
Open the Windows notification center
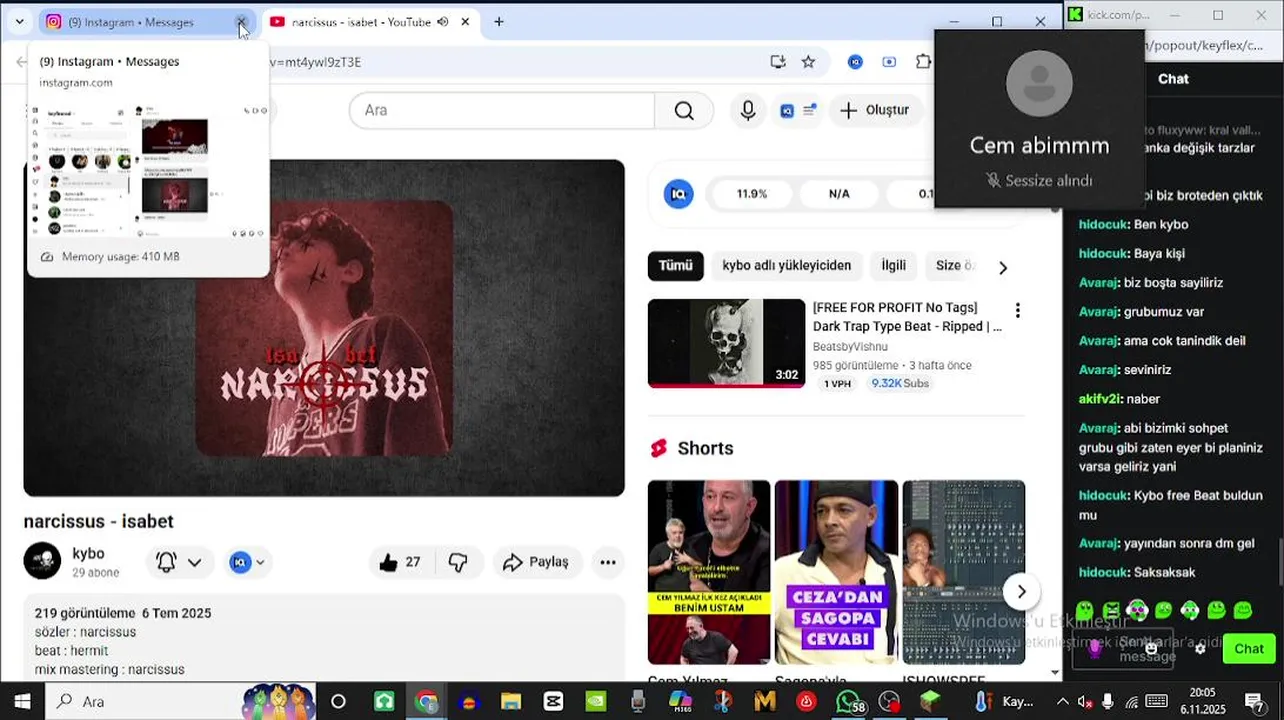1254,702
